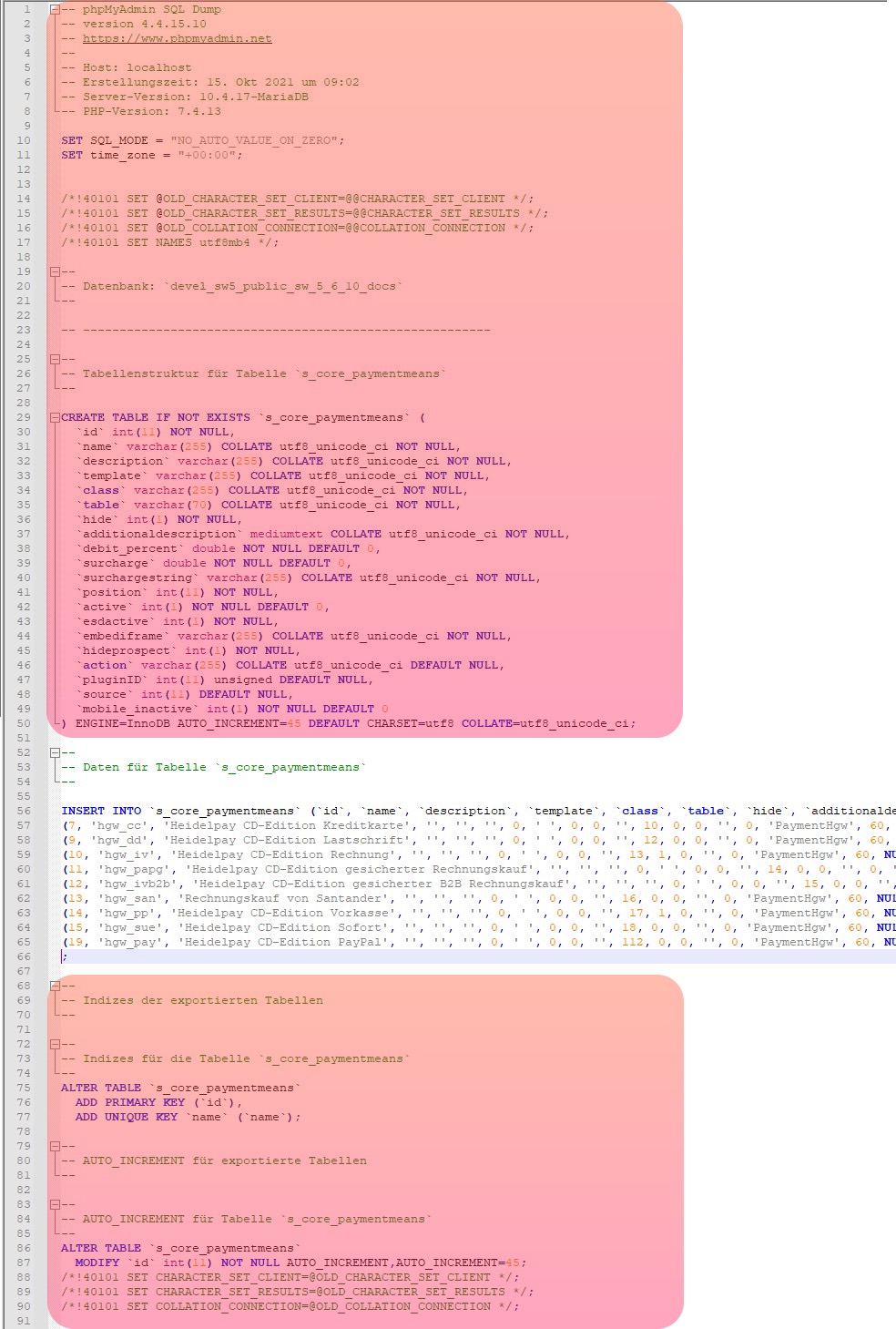The height and width of the screenshot is (1329, 896).
Task: Collapse 'AUTO_INCREMENT für exportierte Tabellen' fold
Action: click(x=55, y=1146)
